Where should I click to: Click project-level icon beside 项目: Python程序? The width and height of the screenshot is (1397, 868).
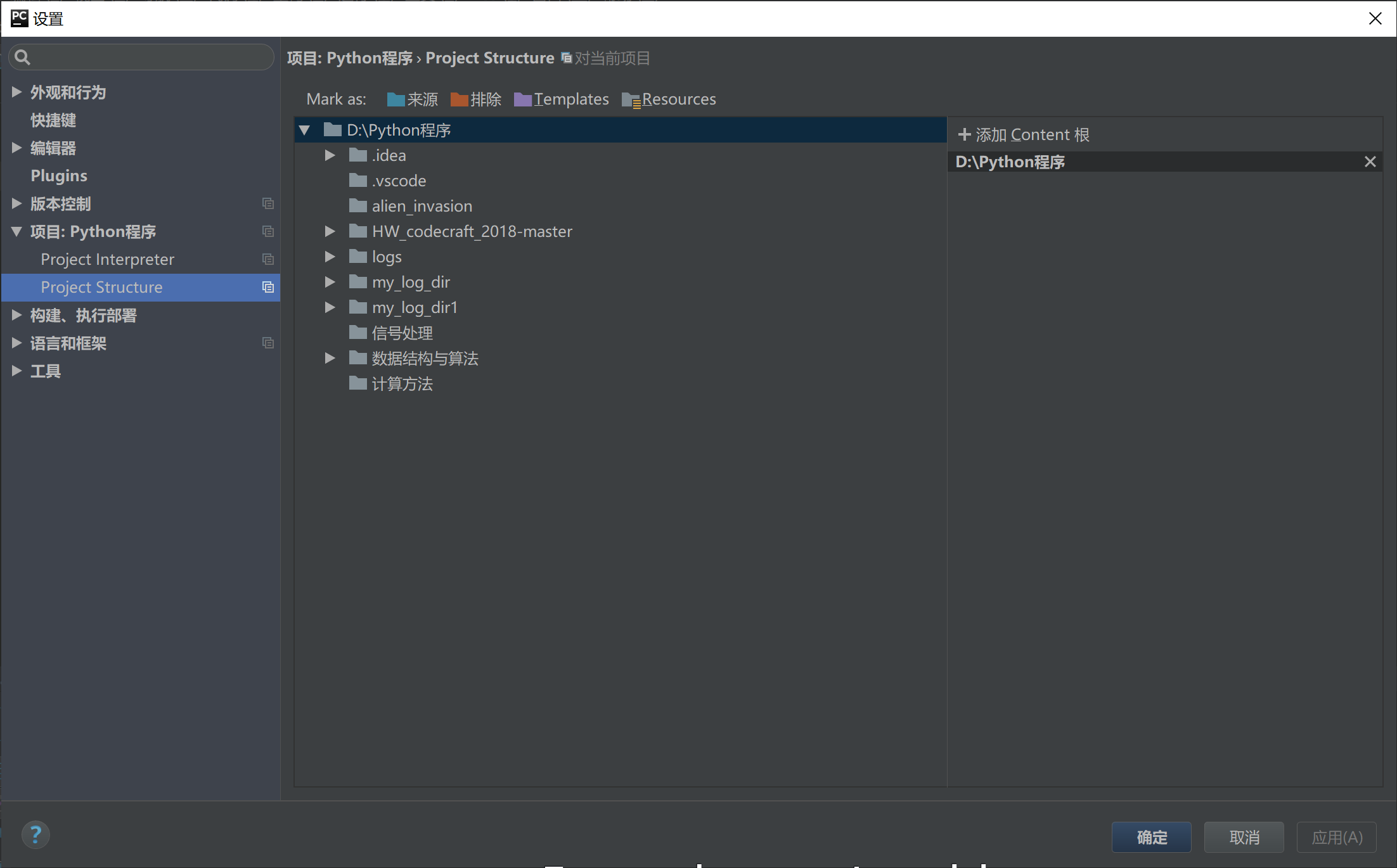tap(268, 232)
